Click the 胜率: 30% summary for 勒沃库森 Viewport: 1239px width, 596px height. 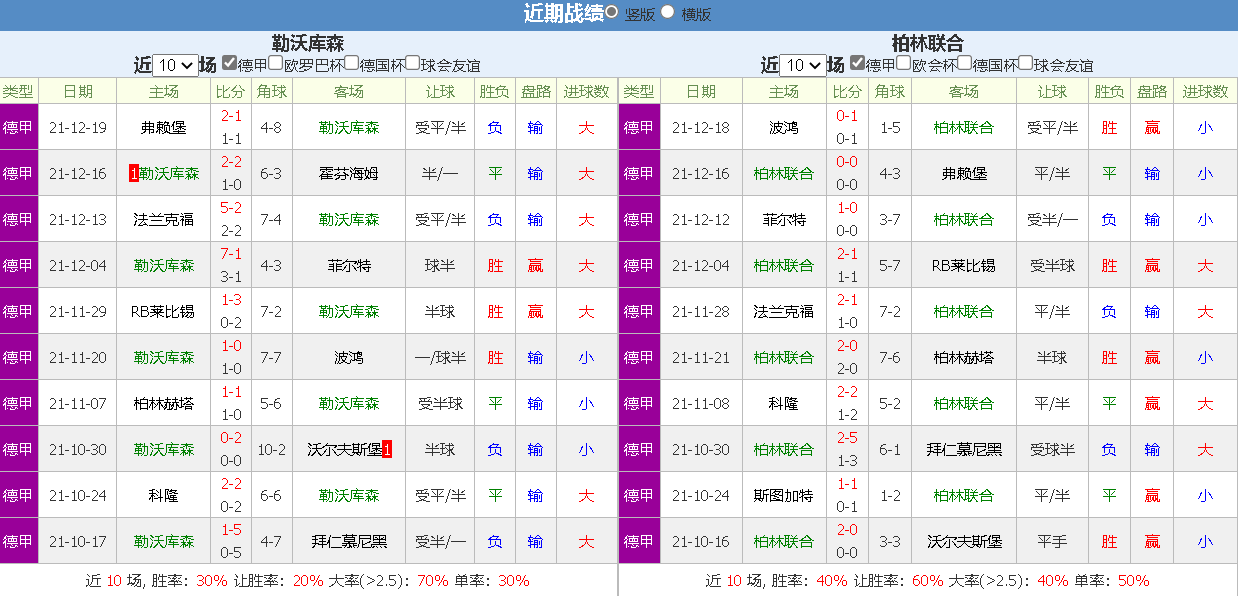[x=191, y=581]
